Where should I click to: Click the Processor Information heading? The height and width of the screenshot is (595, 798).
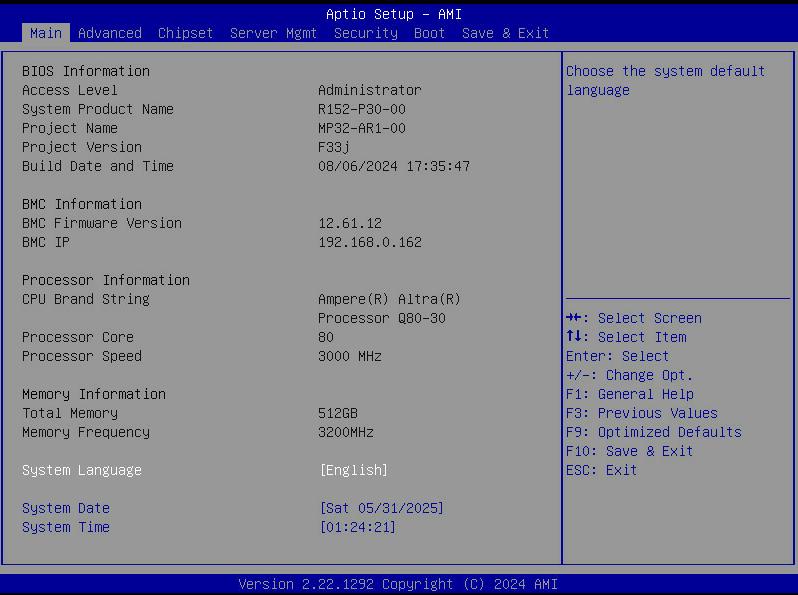106,280
